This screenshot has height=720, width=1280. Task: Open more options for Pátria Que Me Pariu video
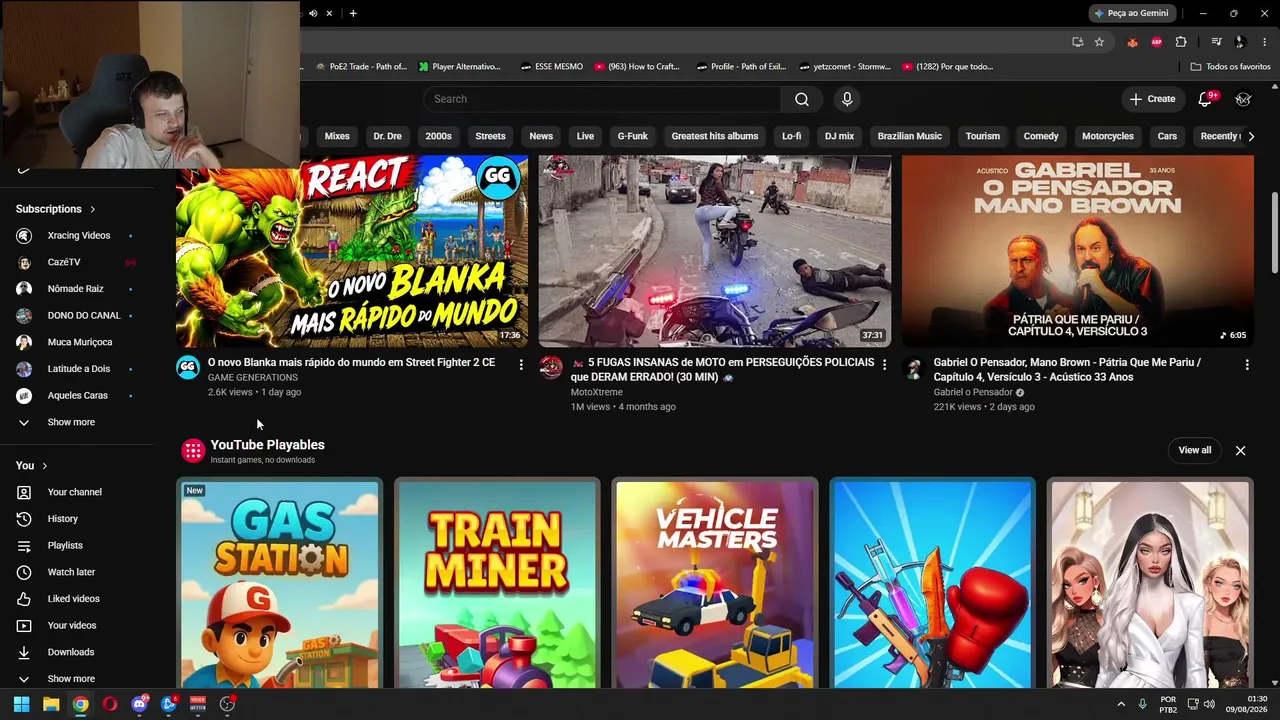1247,365
